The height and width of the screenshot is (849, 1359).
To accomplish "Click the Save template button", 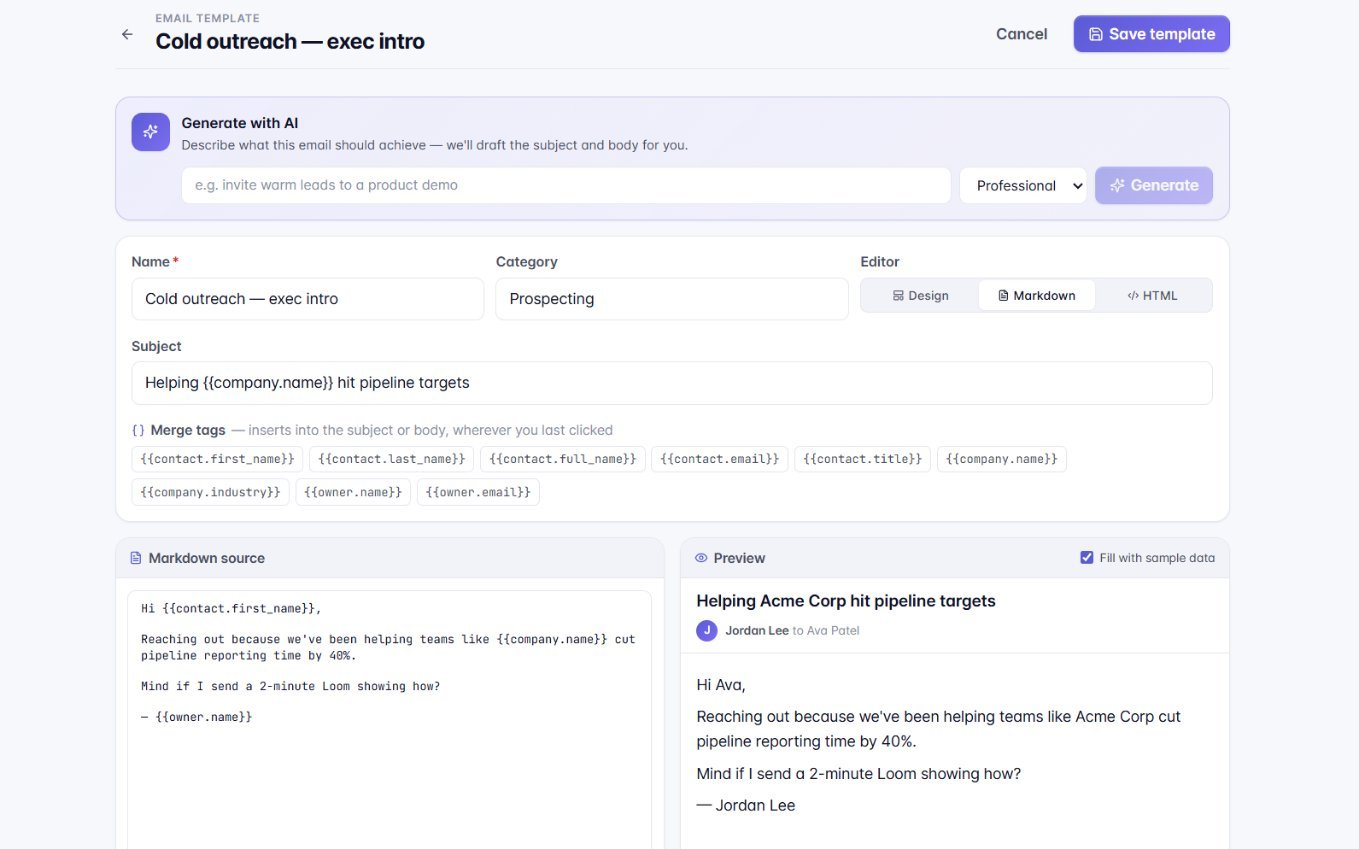I will pyautogui.click(x=1151, y=34).
